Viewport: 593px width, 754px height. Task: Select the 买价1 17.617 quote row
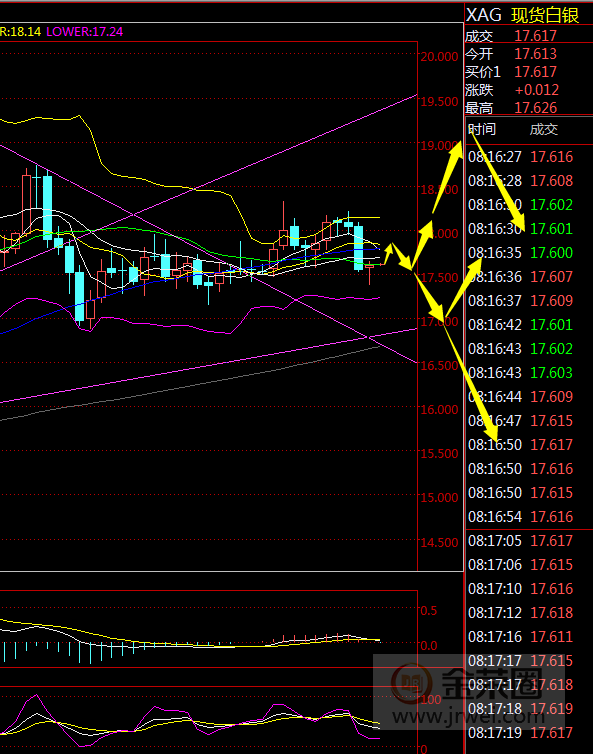click(529, 72)
